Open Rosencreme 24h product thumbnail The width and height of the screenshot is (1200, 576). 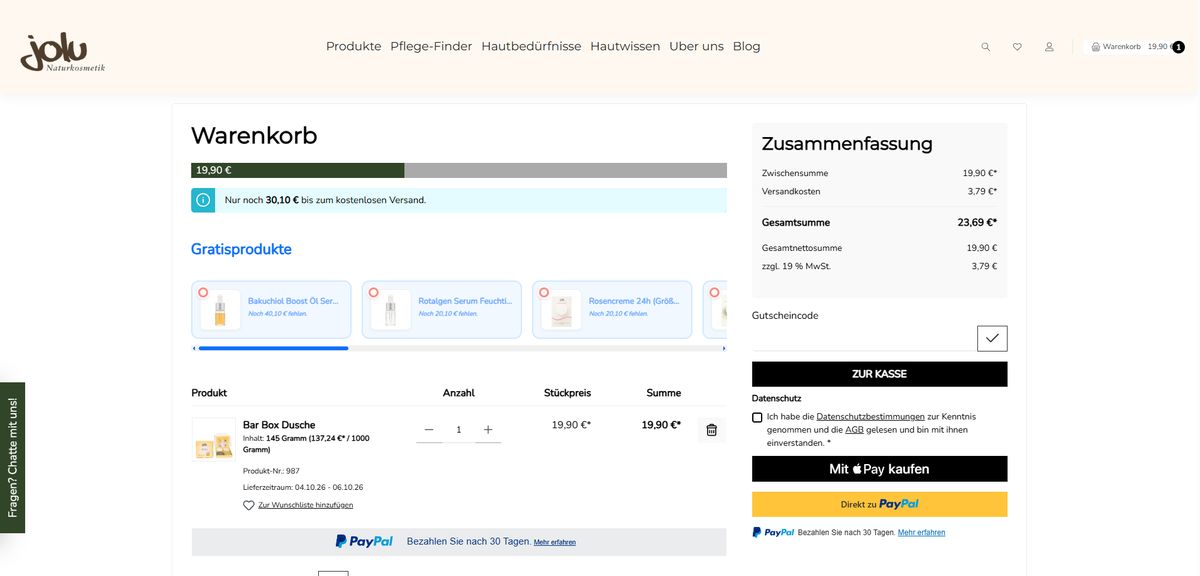561,310
